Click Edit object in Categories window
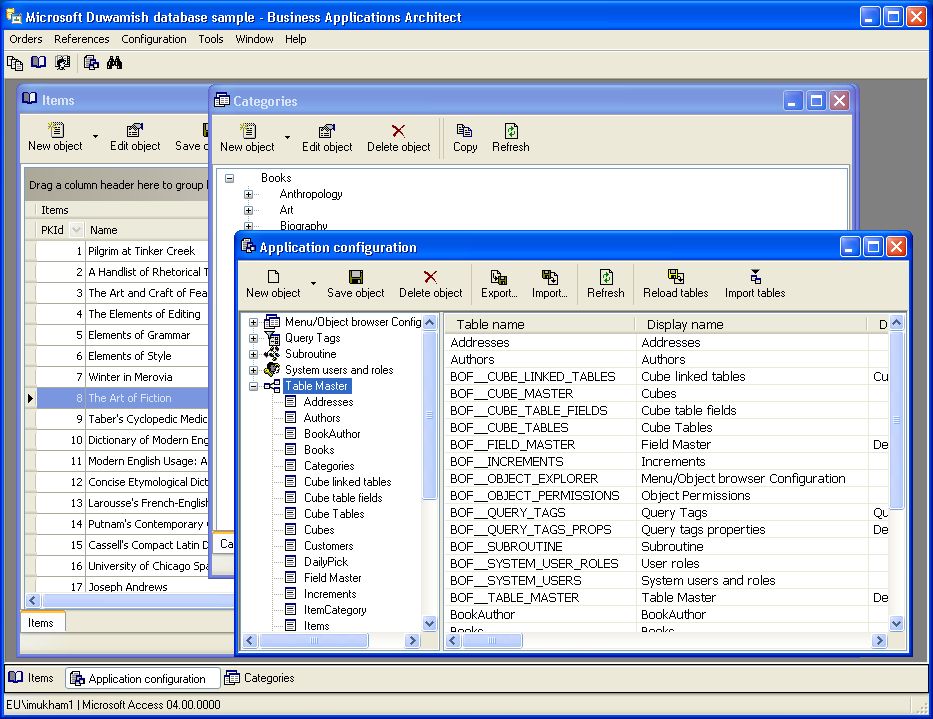 point(327,138)
